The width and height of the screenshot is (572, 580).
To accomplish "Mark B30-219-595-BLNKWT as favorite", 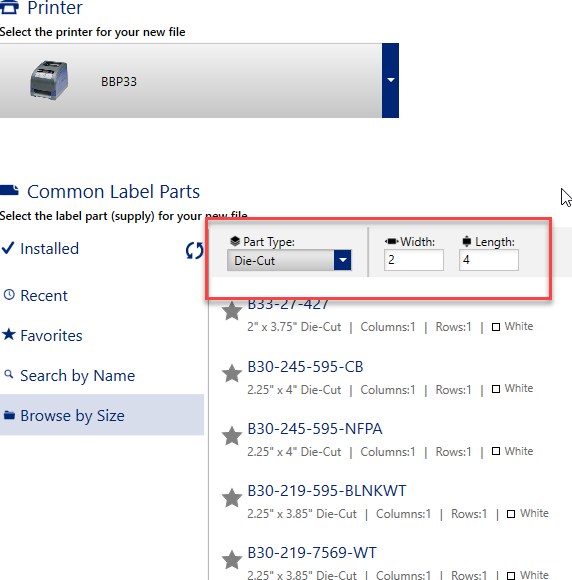I will tap(232, 497).
